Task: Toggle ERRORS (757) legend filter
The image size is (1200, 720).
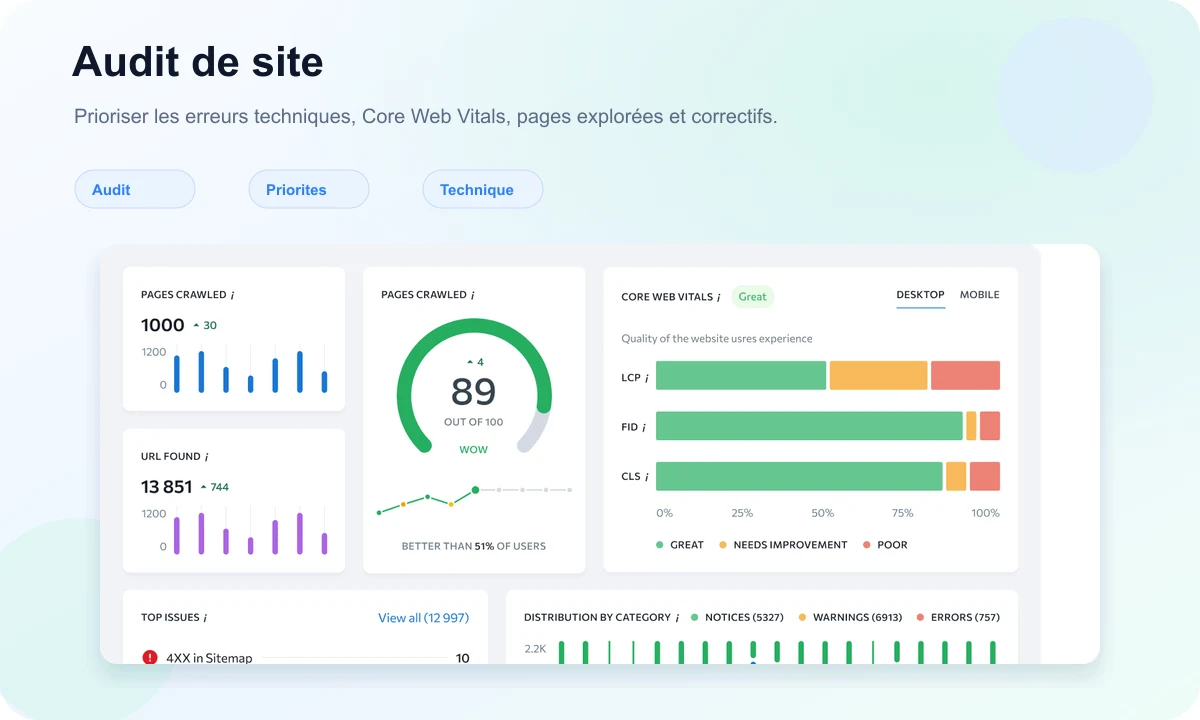Action: pyautogui.click(x=958, y=618)
